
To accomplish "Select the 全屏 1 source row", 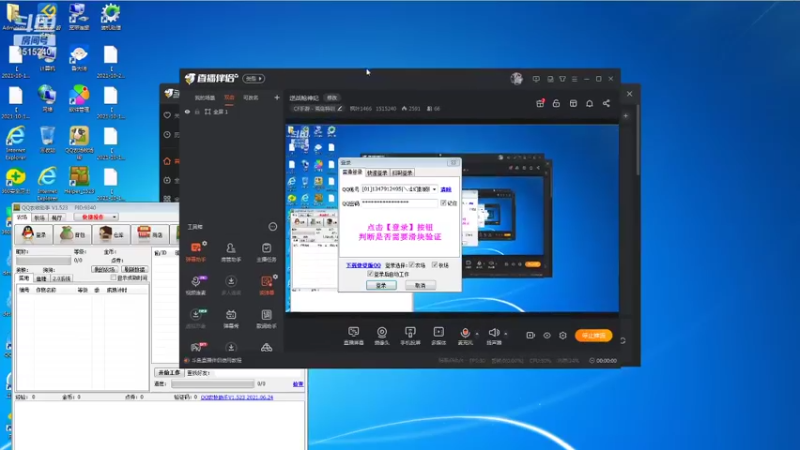I will 232,112.
